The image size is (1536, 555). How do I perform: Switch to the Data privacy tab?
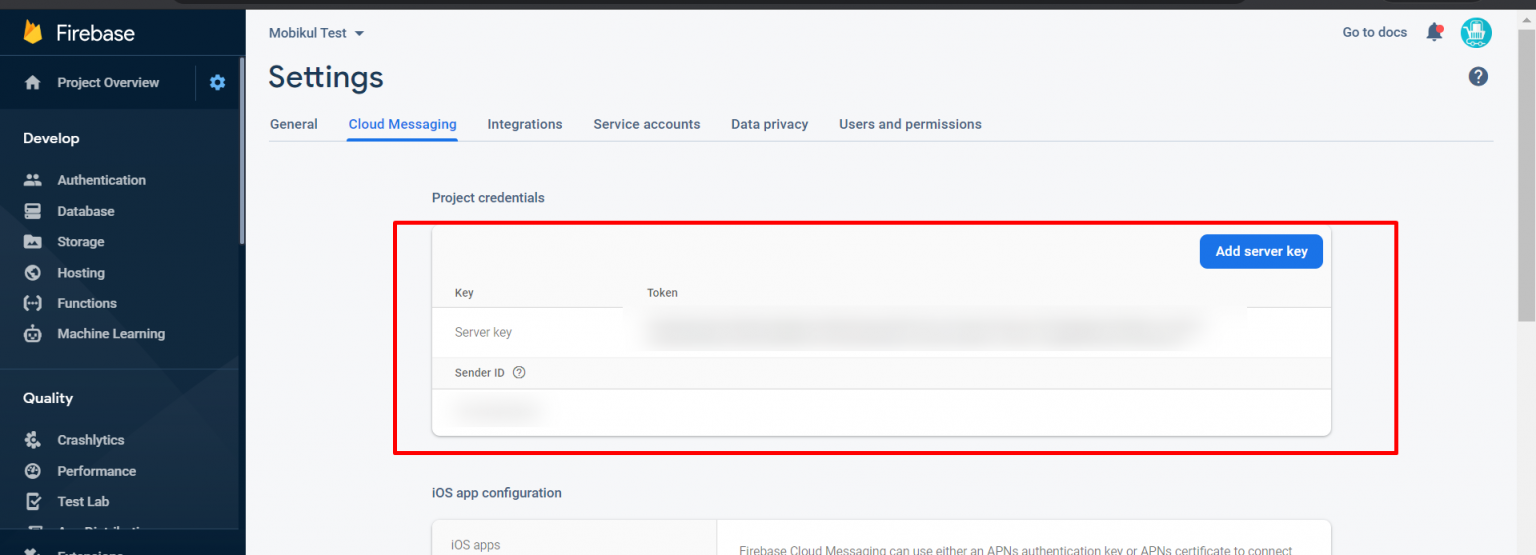(769, 124)
